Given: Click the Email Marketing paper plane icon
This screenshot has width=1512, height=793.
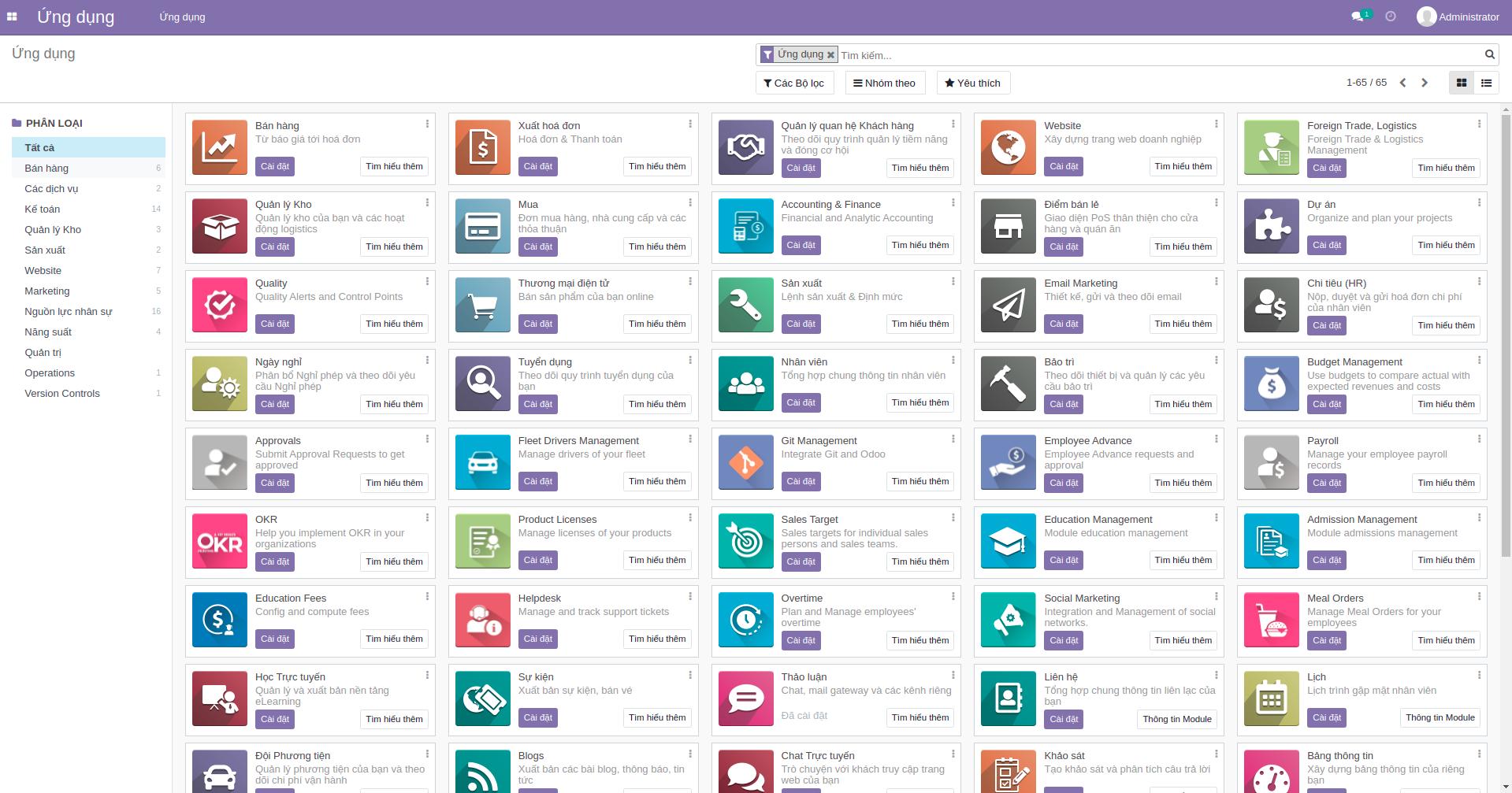Looking at the screenshot, I should (1008, 305).
